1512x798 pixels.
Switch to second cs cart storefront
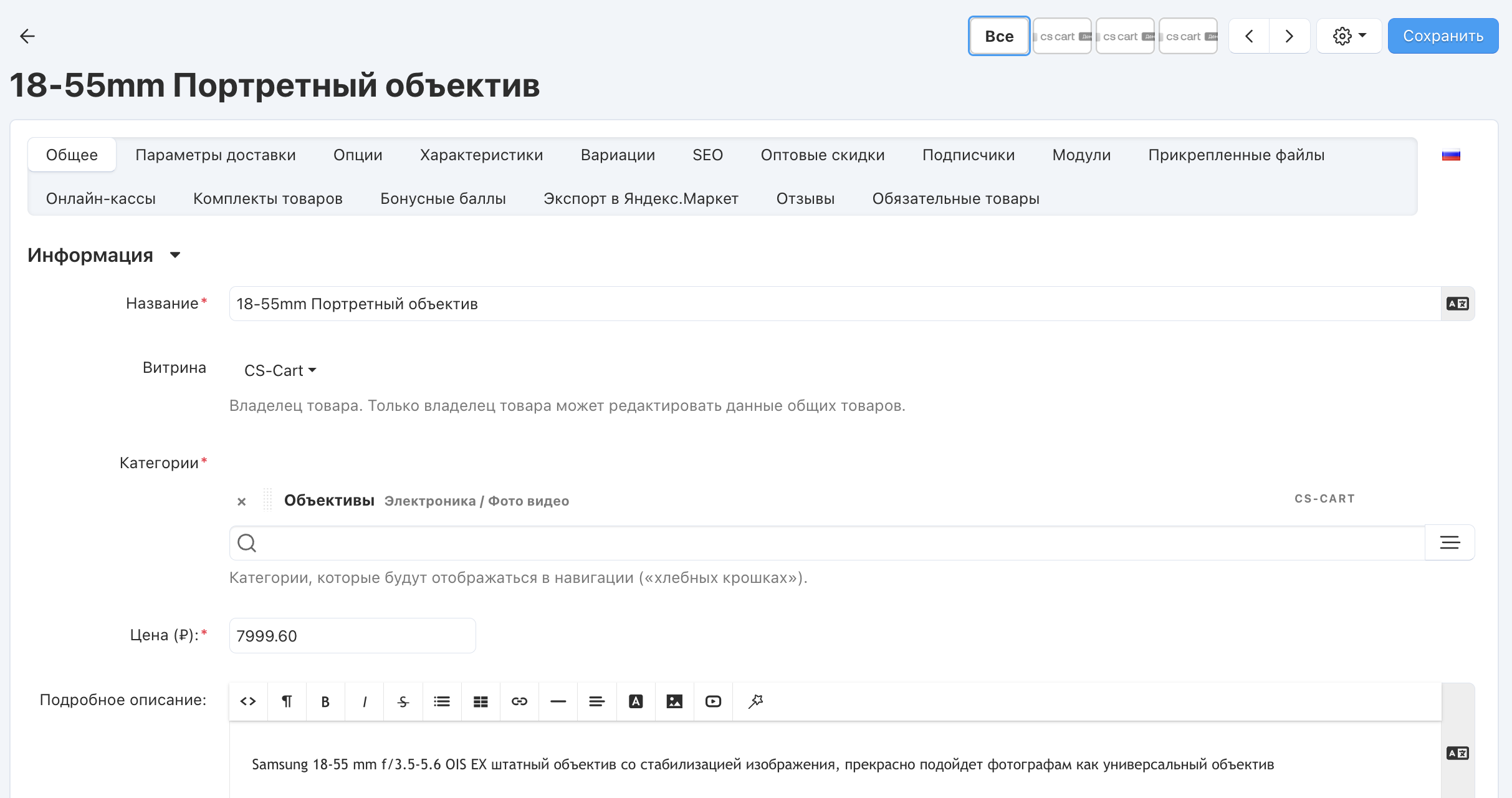[x=1125, y=36]
